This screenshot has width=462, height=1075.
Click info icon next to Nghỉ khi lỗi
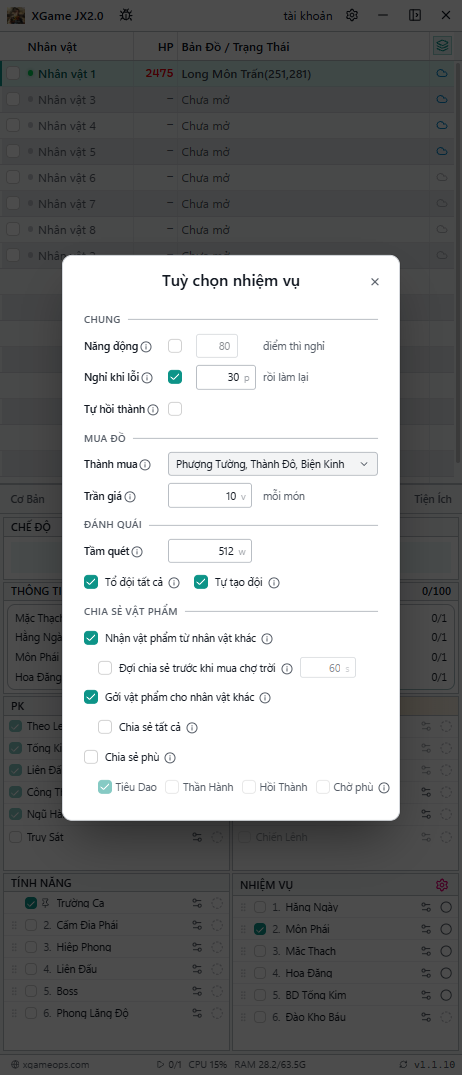147,378
